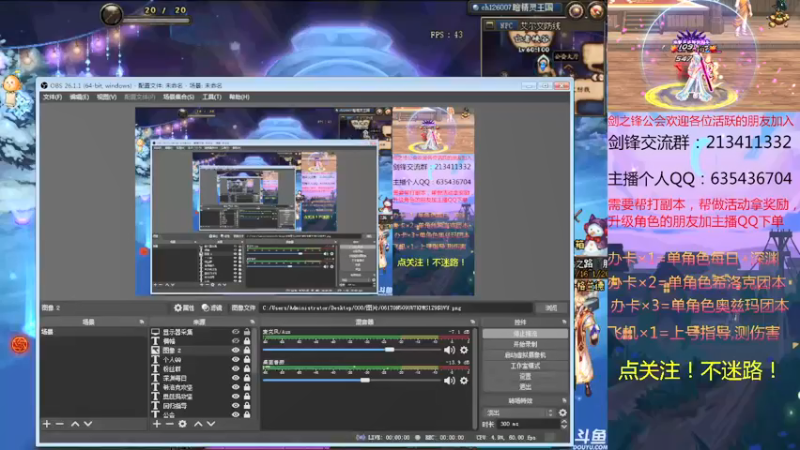Viewport: 800px width, 450px height.
Task: Pop out the 场景 dock panel icon
Action: pyautogui.click(x=142, y=322)
